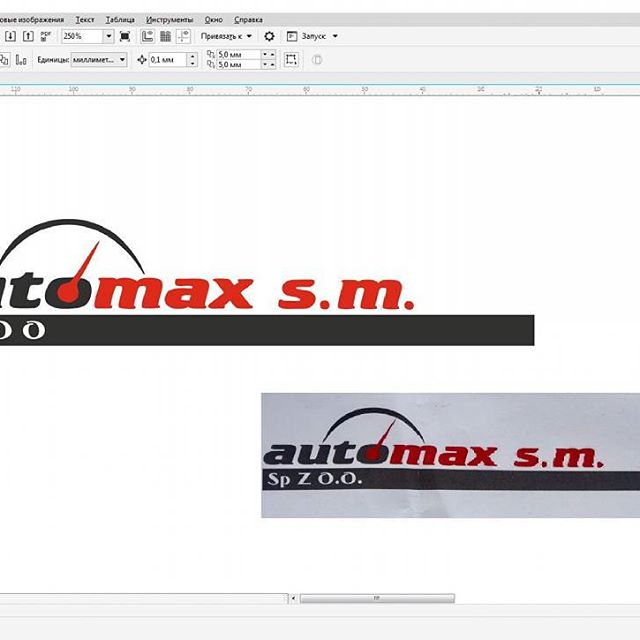Open the растровые изображения menu

32,20
